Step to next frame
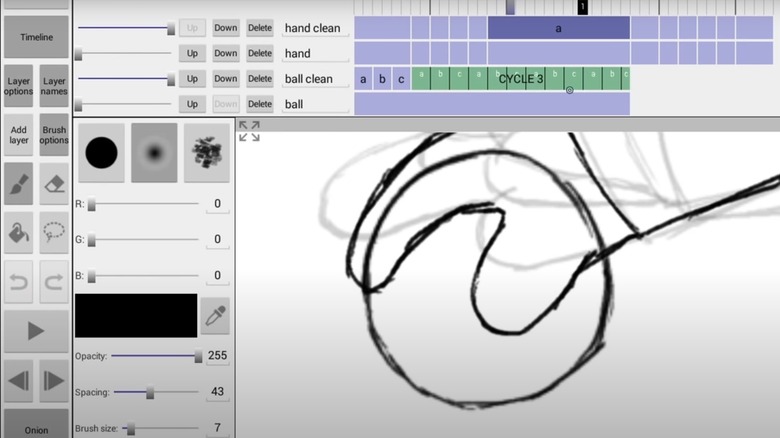 click(54, 381)
